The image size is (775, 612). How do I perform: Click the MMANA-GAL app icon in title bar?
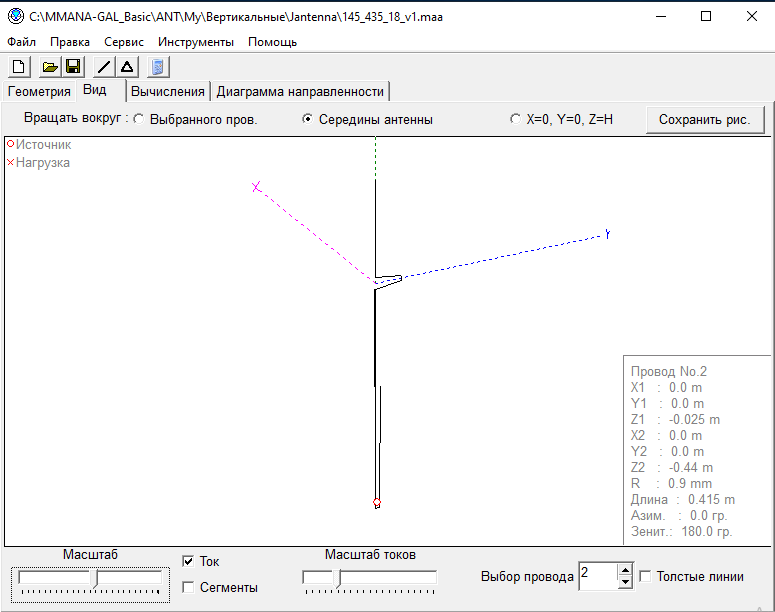pyautogui.click(x=16, y=16)
